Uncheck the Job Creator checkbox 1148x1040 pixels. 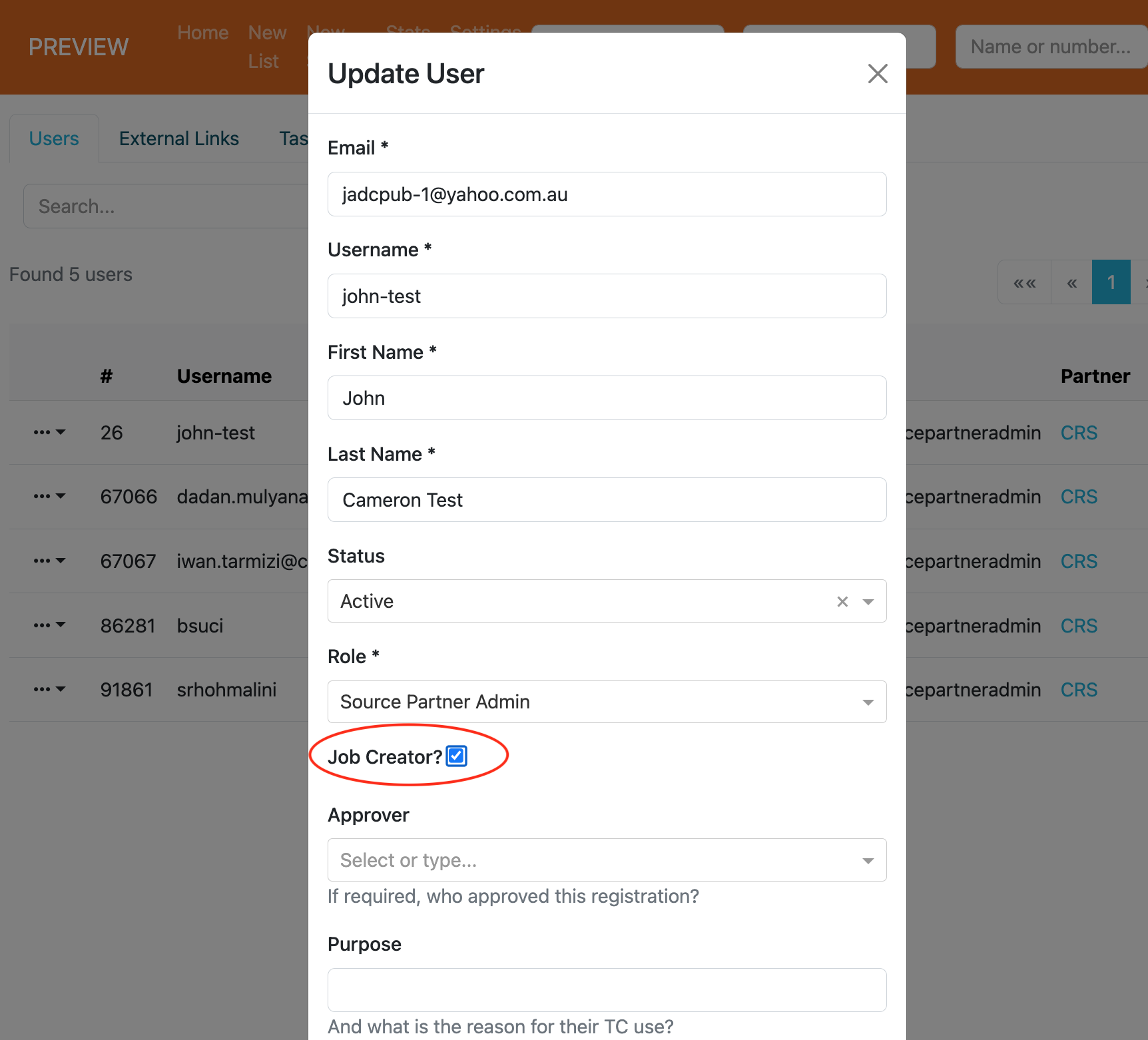(x=456, y=756)
